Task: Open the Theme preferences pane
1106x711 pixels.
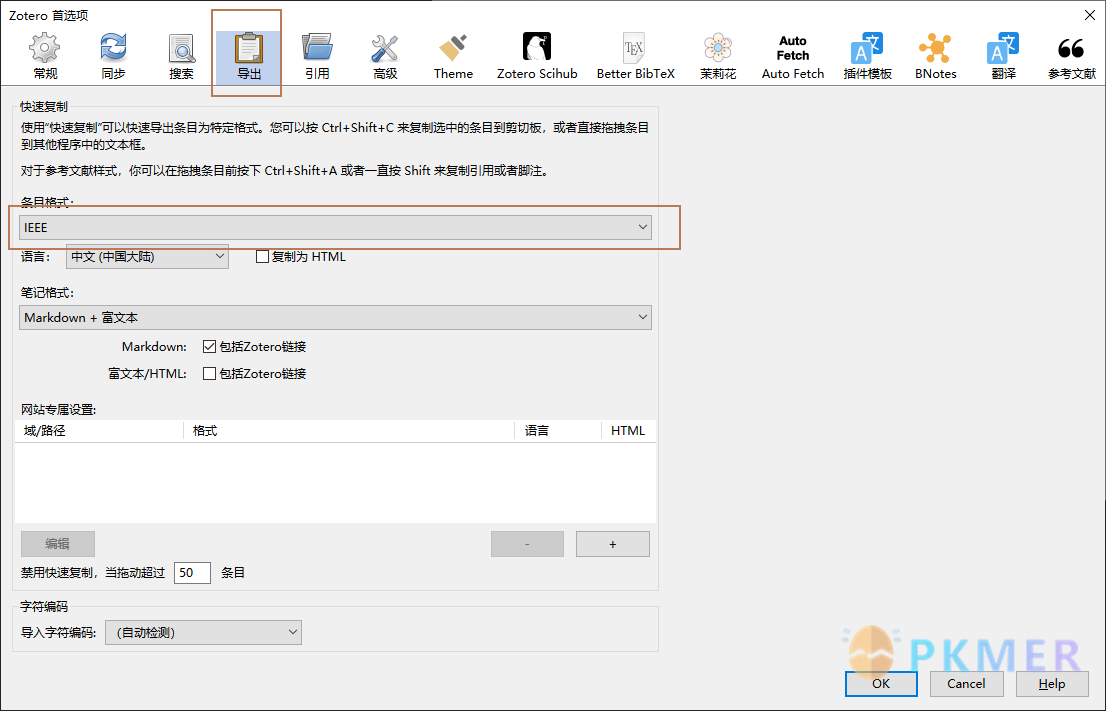Action: coord(453,56)
